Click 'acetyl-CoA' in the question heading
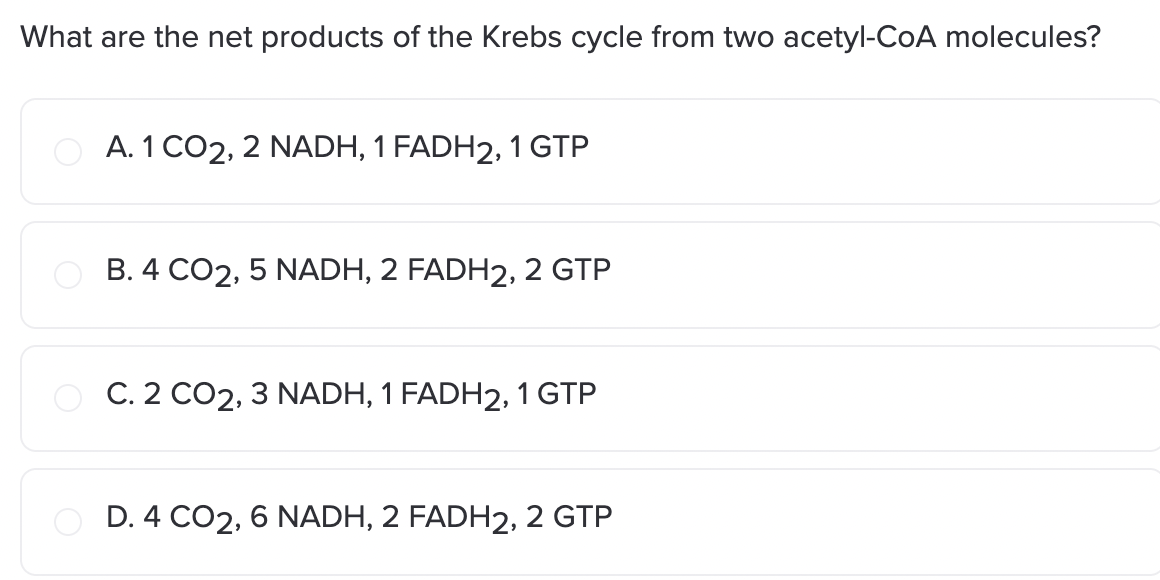1160x580 pixels. tap(859, 37)
